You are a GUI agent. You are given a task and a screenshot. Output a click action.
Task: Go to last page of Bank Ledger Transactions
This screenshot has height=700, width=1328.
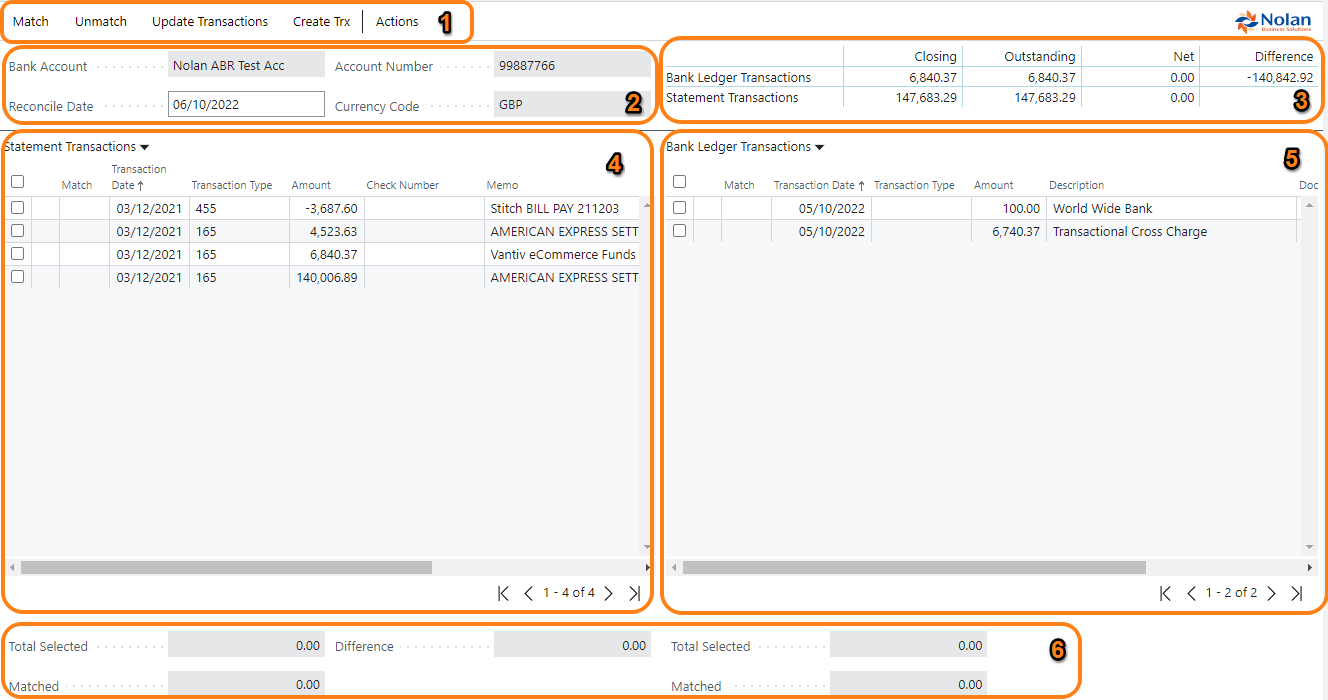pos(1297,593)
